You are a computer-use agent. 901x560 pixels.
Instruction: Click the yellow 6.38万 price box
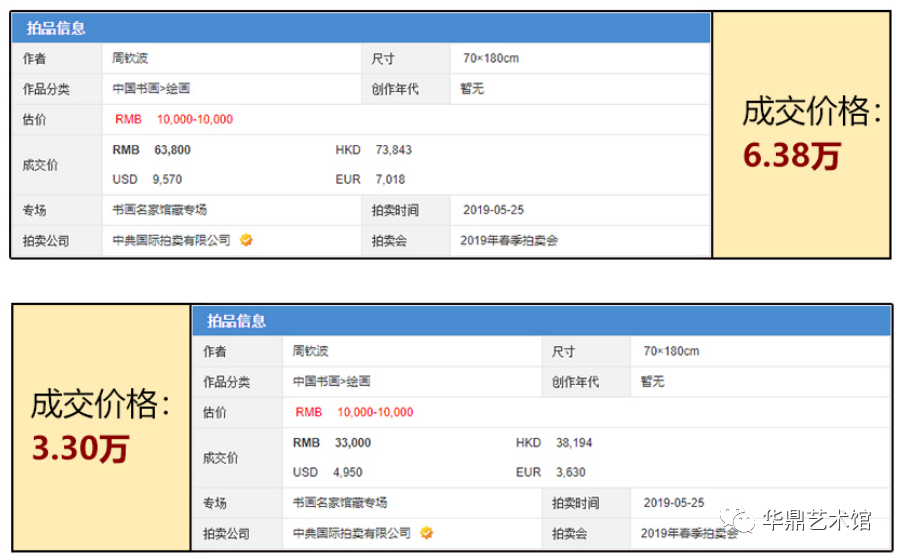(800, 135)
